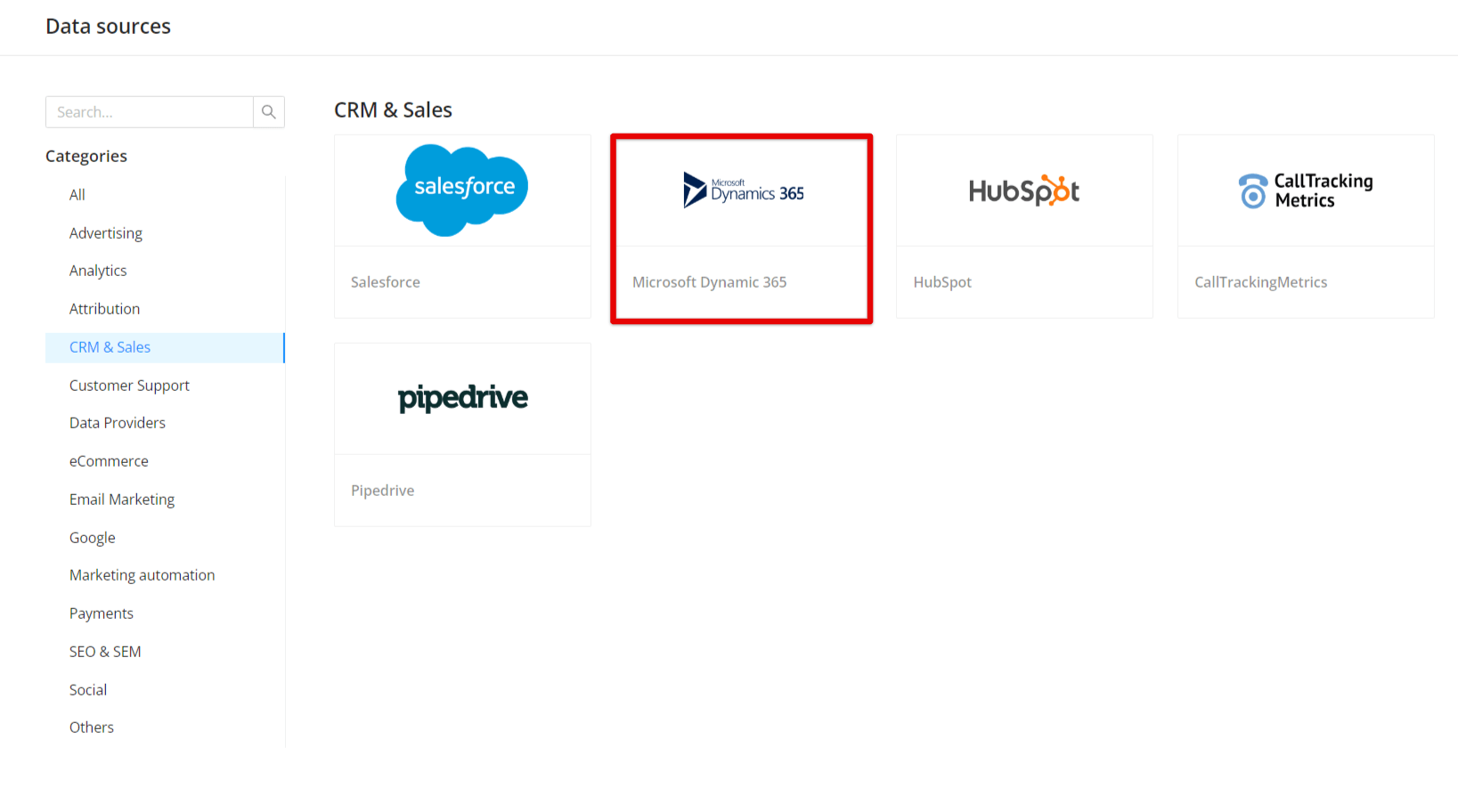Click inside the Search input box

point(148,112)
